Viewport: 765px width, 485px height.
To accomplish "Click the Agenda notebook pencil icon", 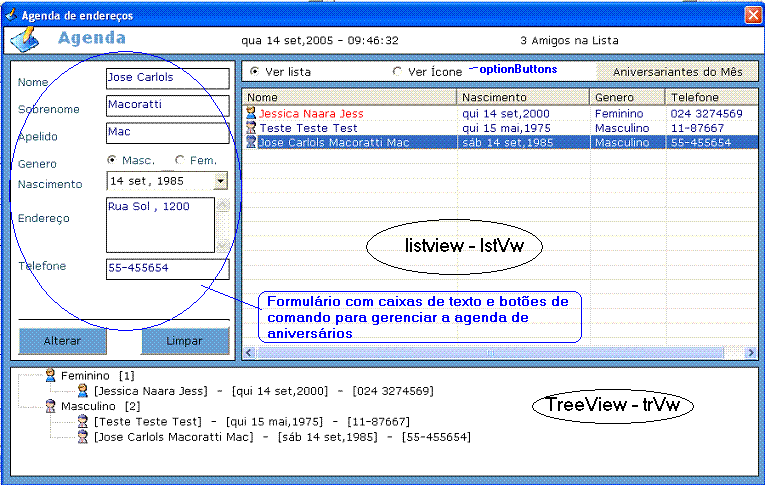I will [x=24, y=40].
